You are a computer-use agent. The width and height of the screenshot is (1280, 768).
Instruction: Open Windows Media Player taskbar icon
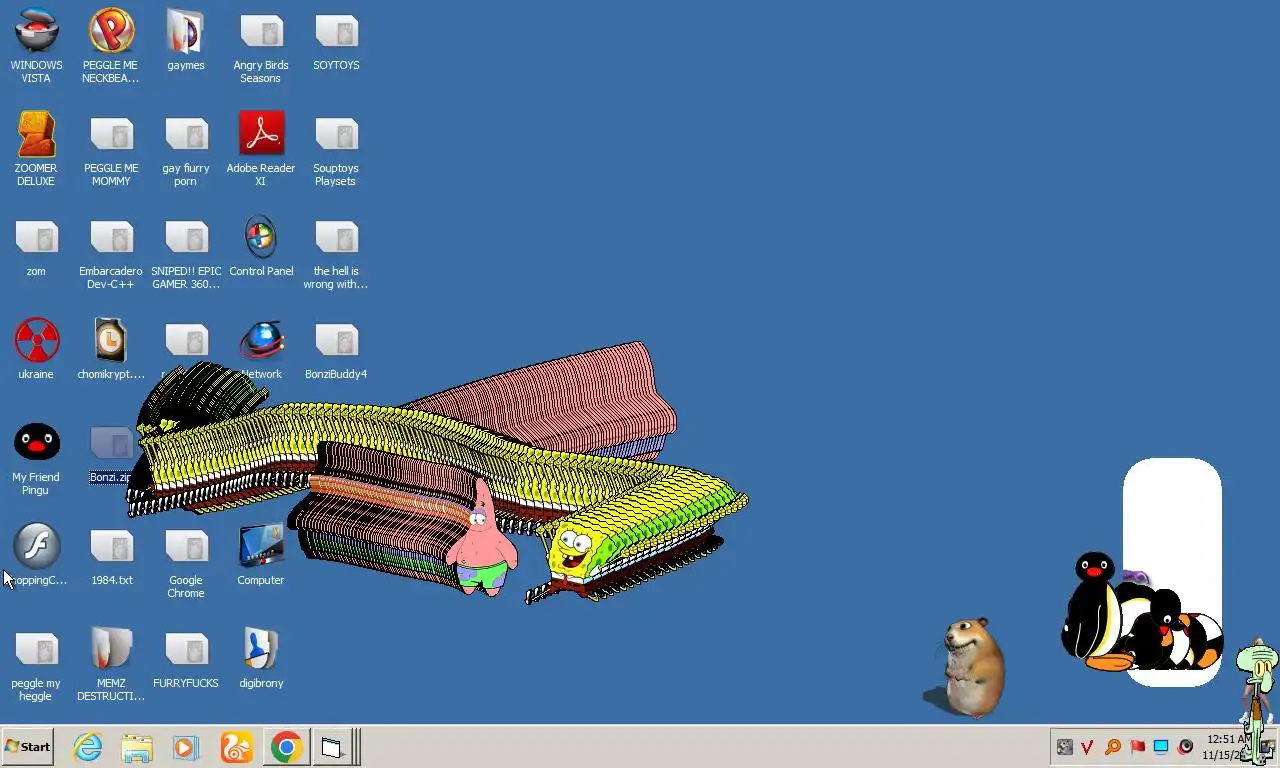point(186,747)
